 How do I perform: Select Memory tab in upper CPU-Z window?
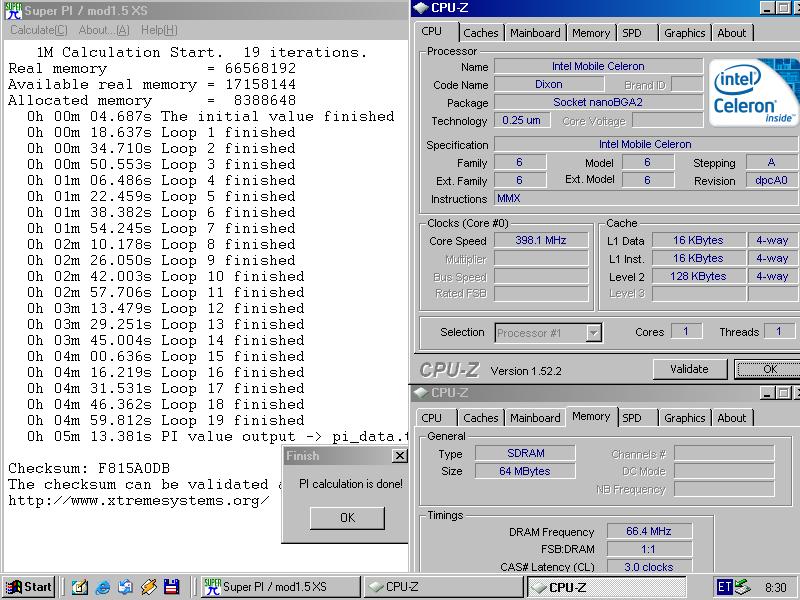click(x=591, y=33)
